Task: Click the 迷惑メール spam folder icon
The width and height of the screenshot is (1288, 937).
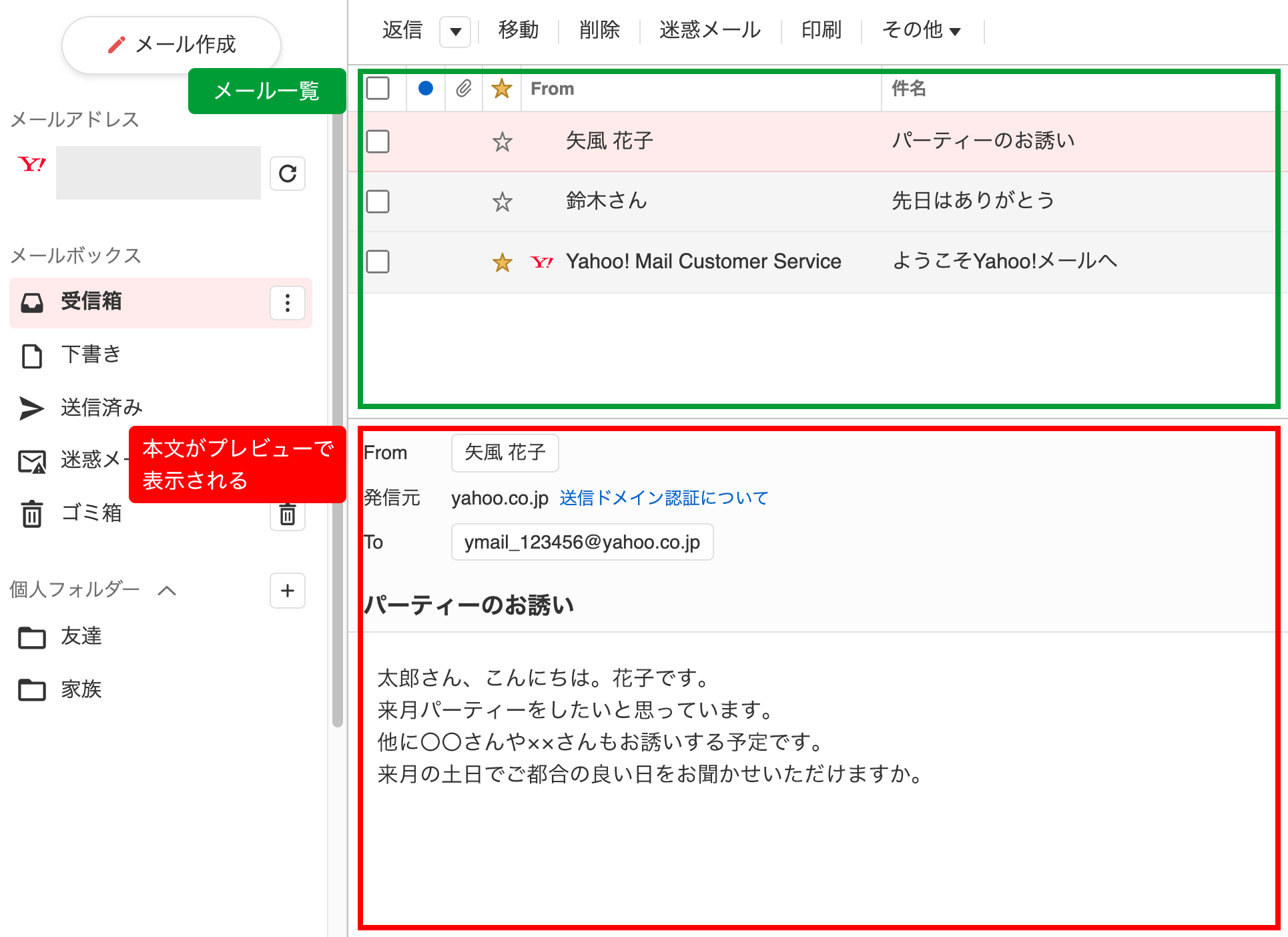Action: click(x=31, y=459)
